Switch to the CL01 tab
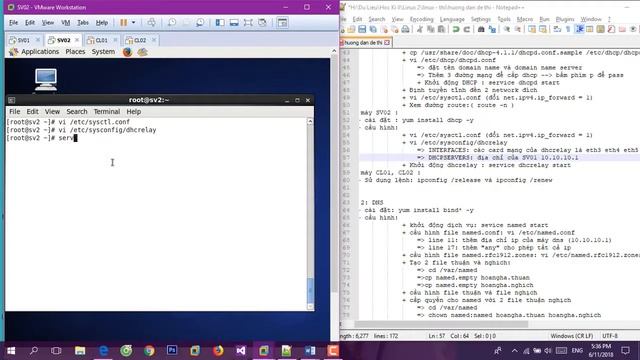 click(x=101, y=40)
